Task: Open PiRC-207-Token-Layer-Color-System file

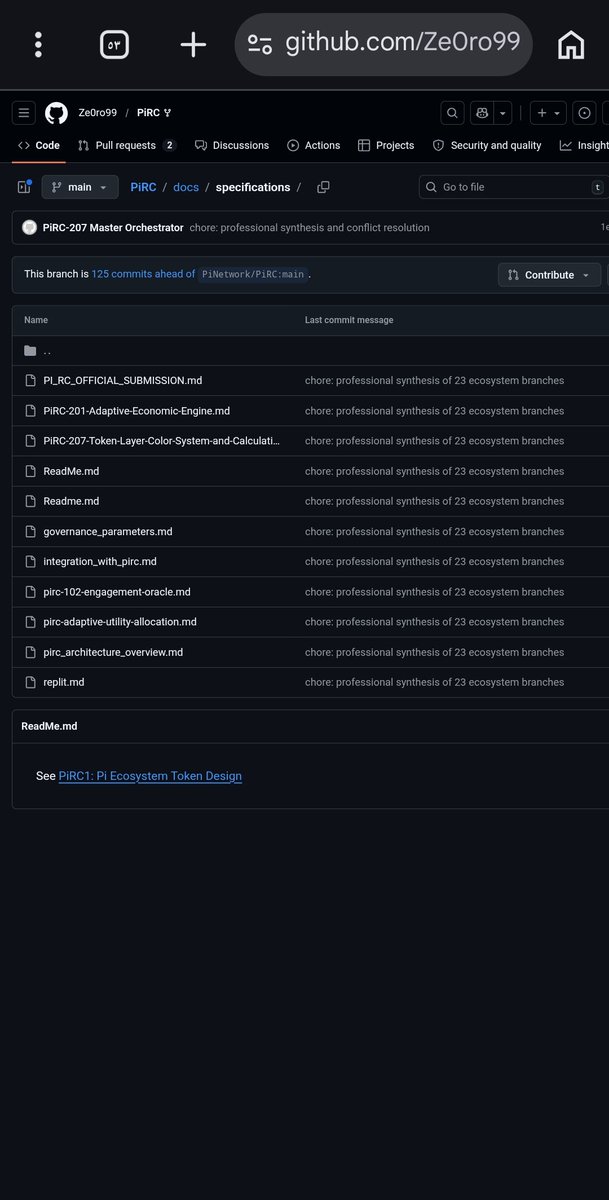Action: [162, 441]
